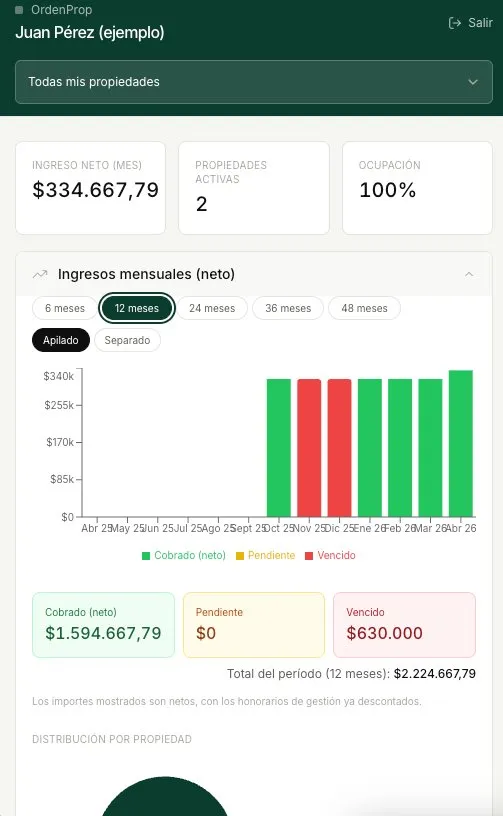Image resolution: width=503 pixels, height=816 pixels.
Task: Click the OrdenProp logo square icon
Action: pyautogui.click(x=19, y=10)
